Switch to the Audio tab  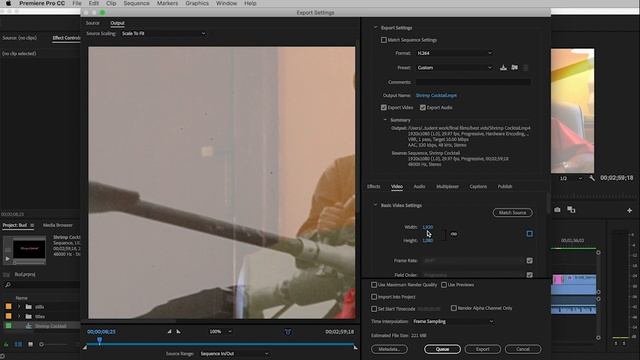pyautogui.click(x=419, y=187)
